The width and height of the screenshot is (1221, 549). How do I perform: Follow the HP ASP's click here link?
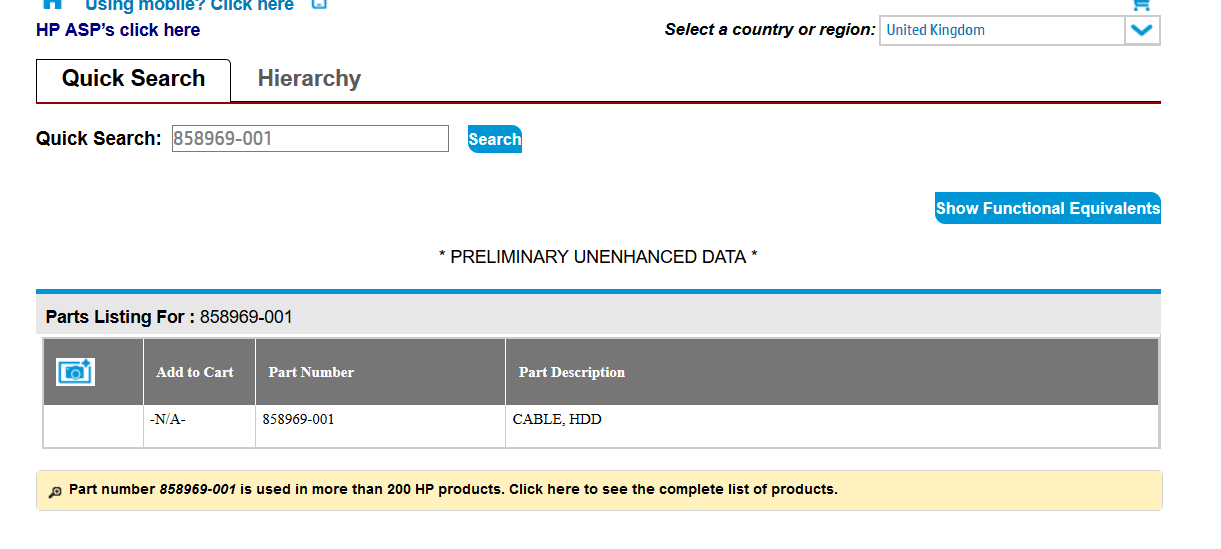pyautogui.click(x=118, y=30)
